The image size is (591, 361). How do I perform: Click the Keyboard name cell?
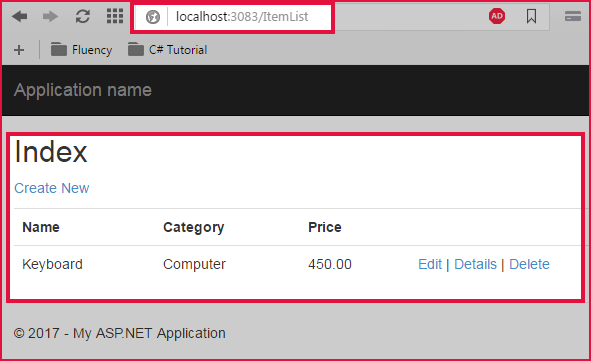(x=52, y=264)
